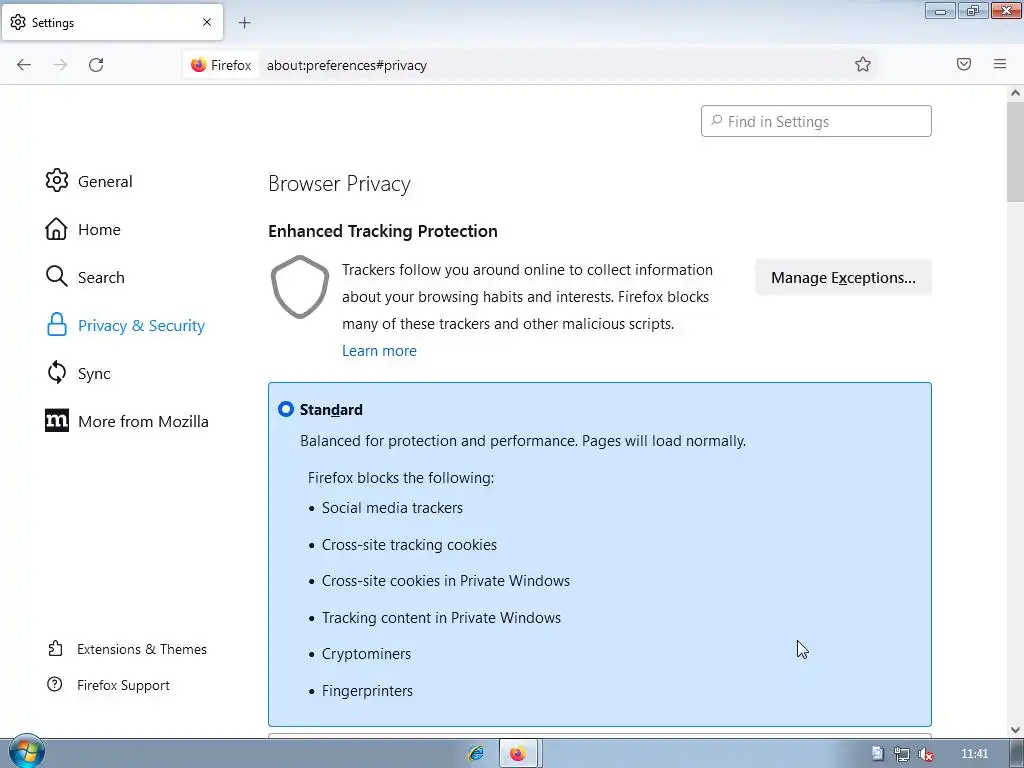
Task: Click the network tray icon
Action: click(x=902, y=754)
